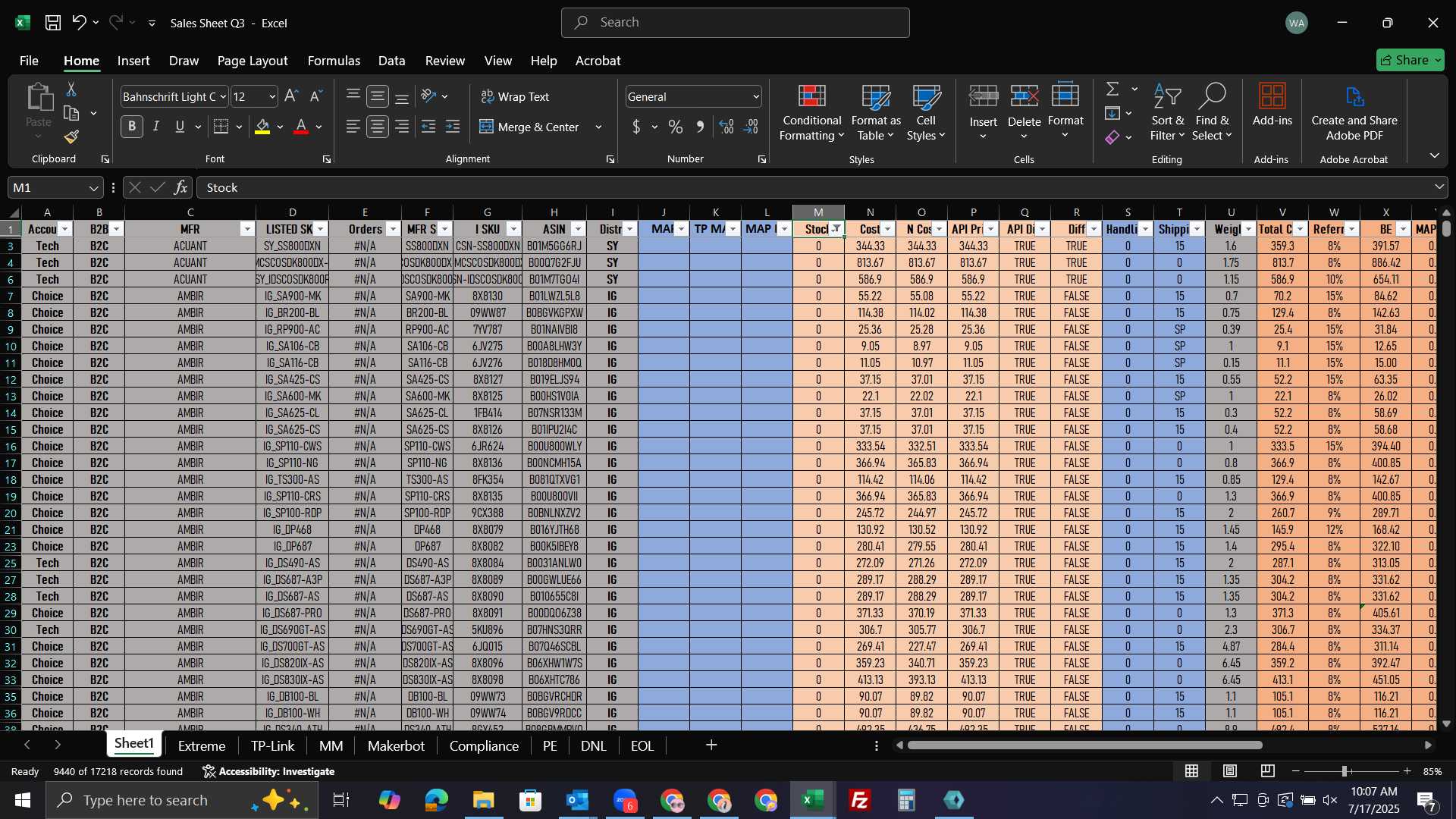Click Decrease Font Size icon
This screenshot has width=1456, height=819.
(316, 96)
